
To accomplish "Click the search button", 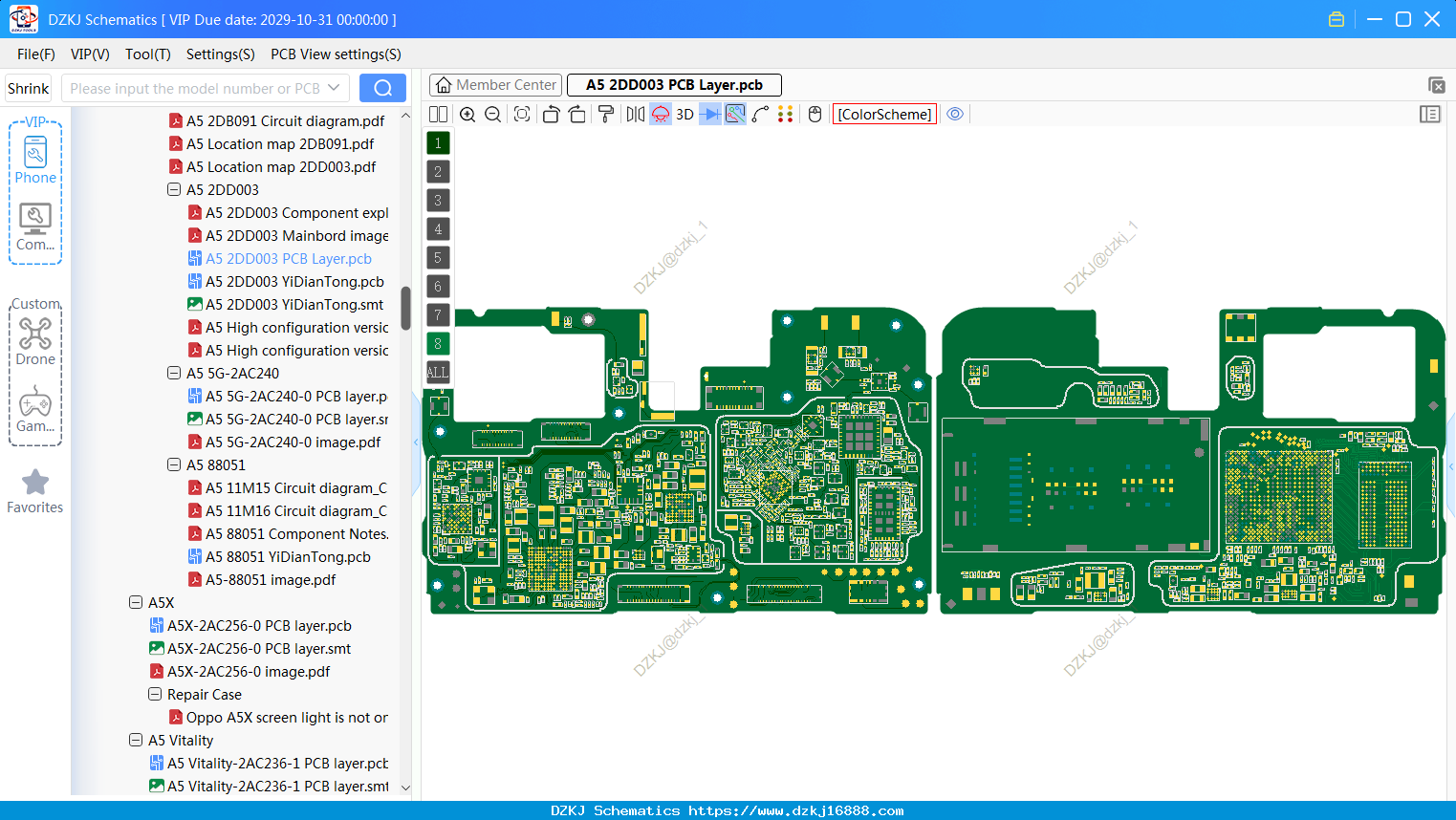I will click(382, 88).
